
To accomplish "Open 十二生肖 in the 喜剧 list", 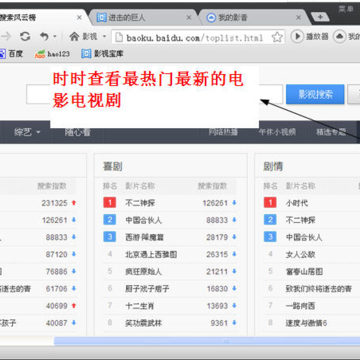I will click(x=140, y=306).
